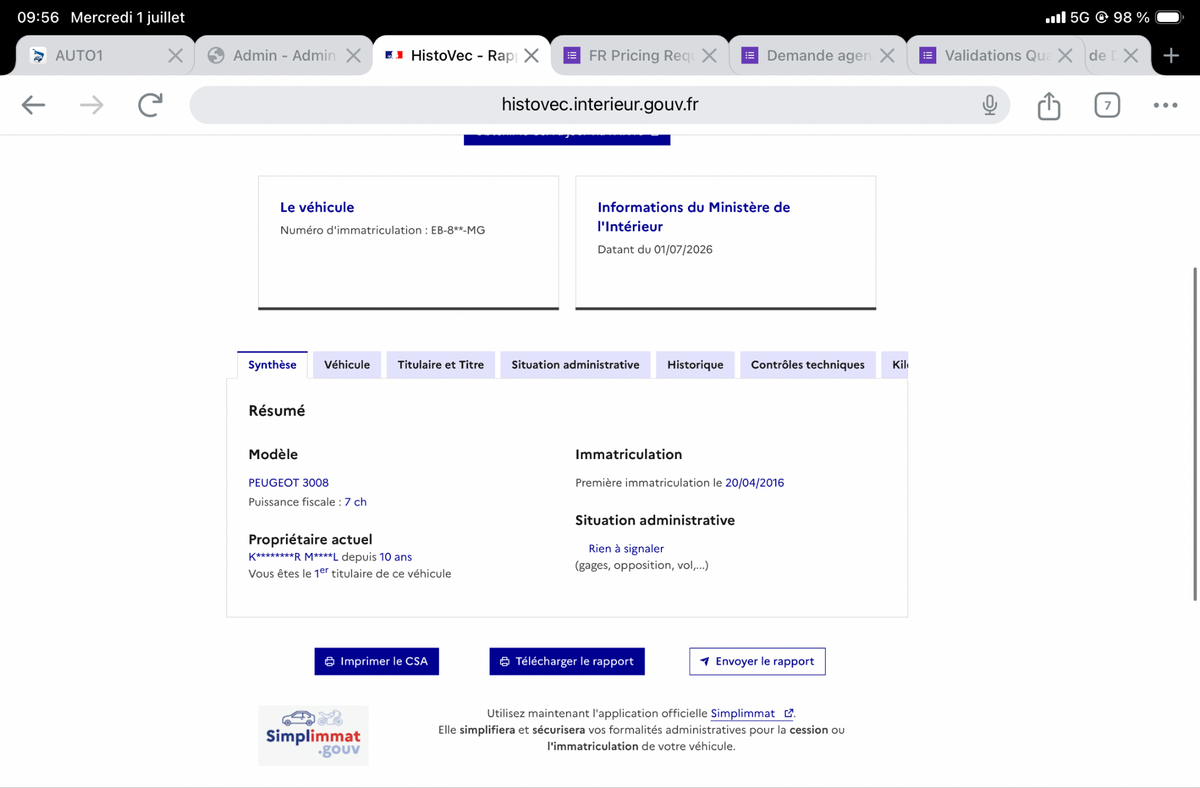
Task: Open the Véhicule tab
Action: coord(347,365)
